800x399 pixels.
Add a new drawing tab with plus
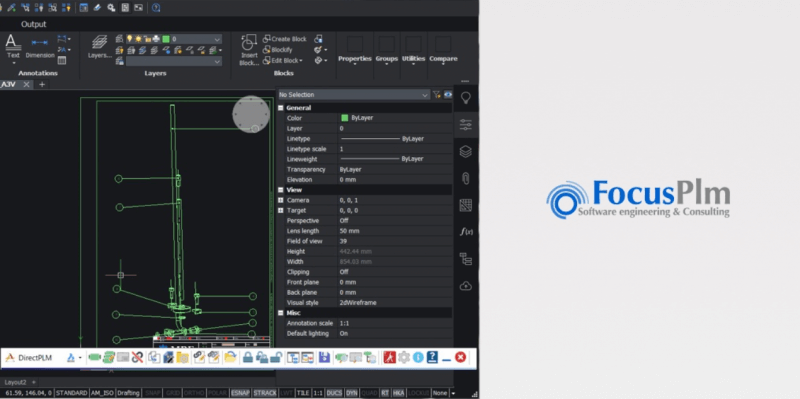tap(42, 84)
